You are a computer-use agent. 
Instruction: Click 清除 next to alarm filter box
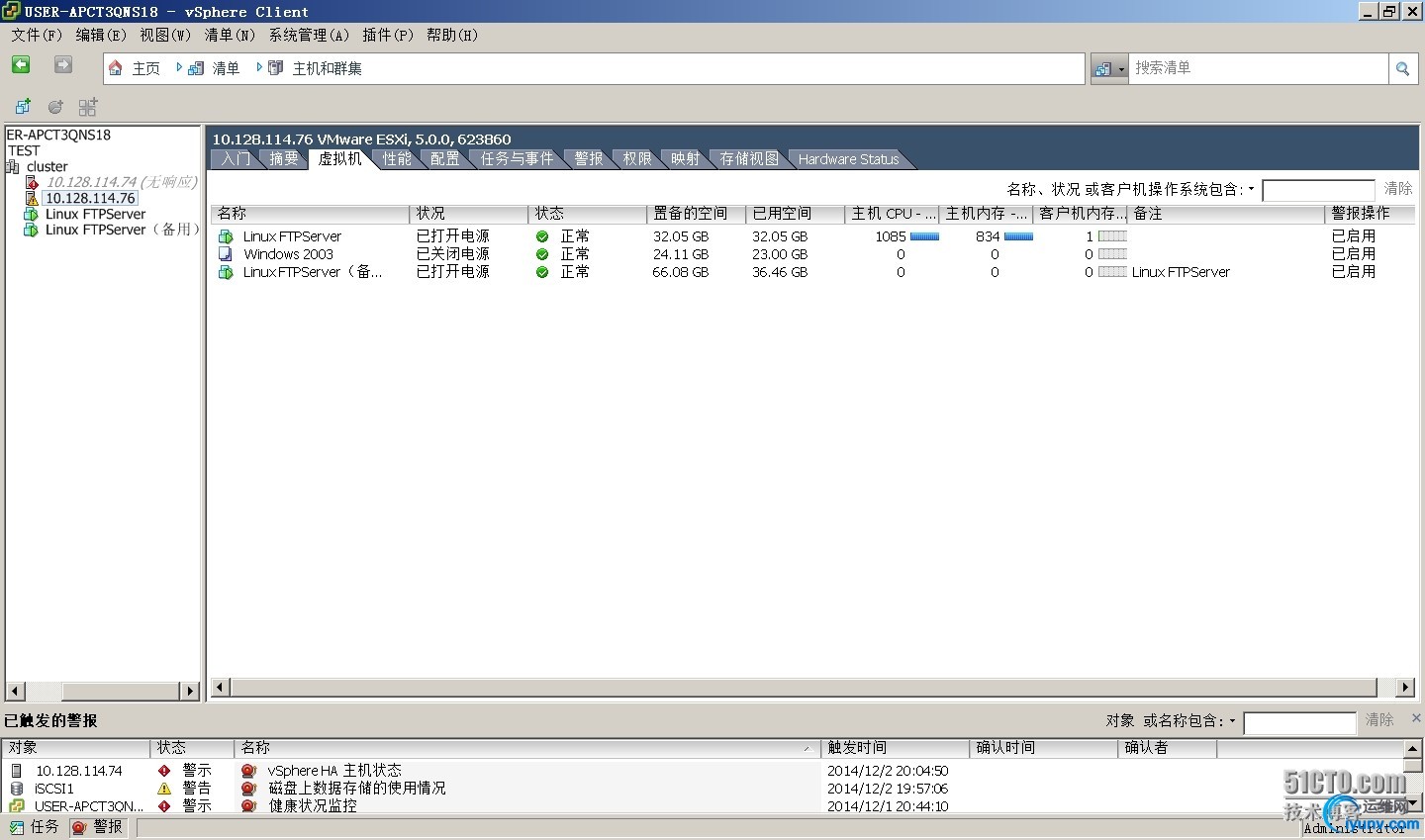click(x=1379, y=720)
